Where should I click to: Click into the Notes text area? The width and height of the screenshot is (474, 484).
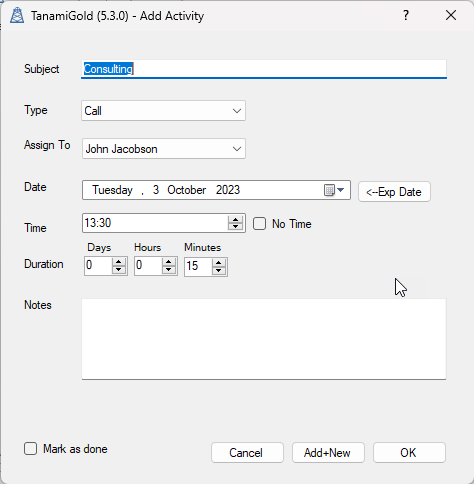264,339
